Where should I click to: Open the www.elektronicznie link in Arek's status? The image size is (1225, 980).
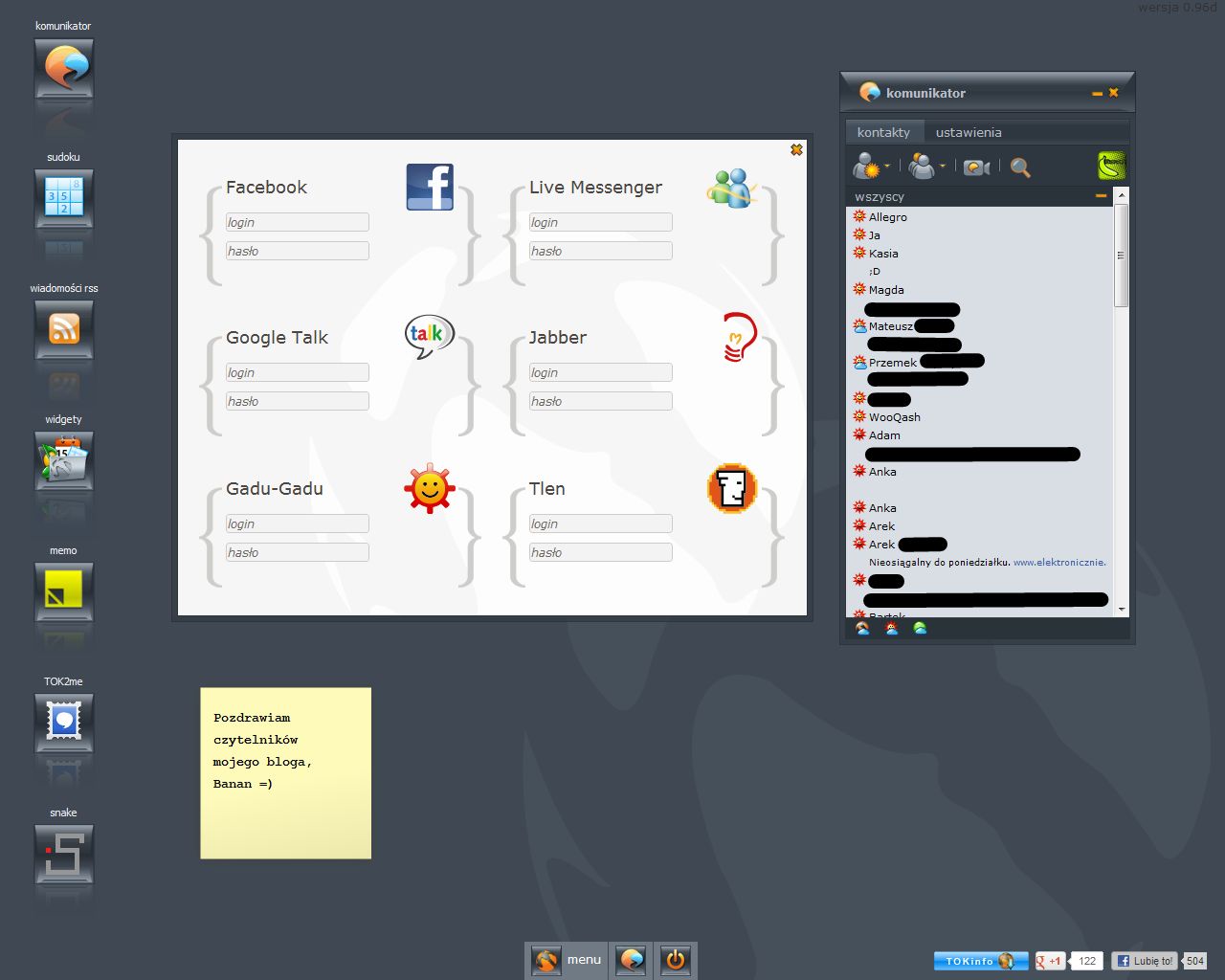click(1059, 563)
